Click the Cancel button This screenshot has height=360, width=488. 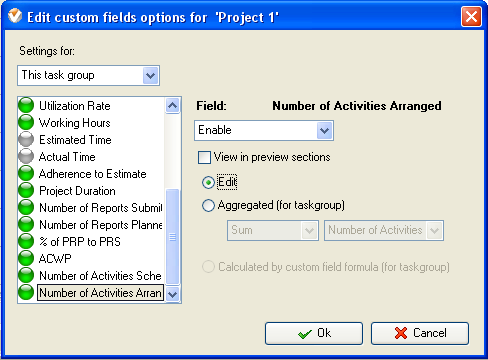(x=420, y=333)
